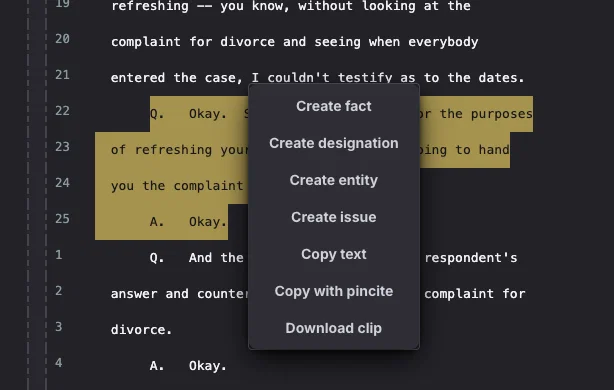
Task: Click highlighted text 'of refreshing your'
Action: (x=179, y=150)
